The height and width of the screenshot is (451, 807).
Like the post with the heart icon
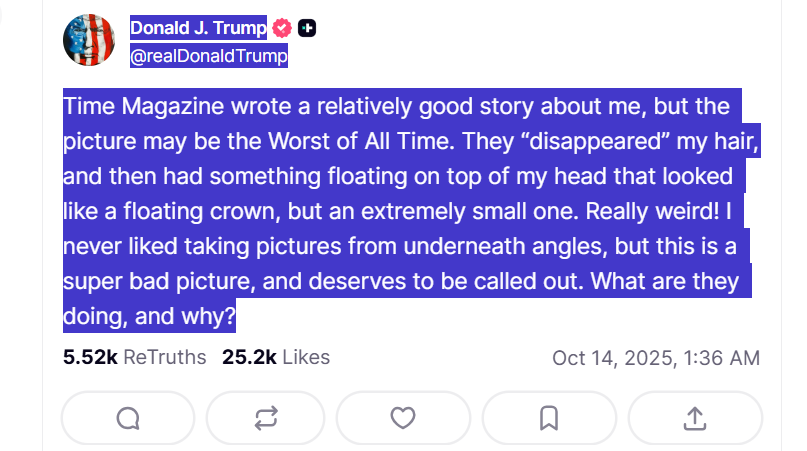tap(403, 418)
